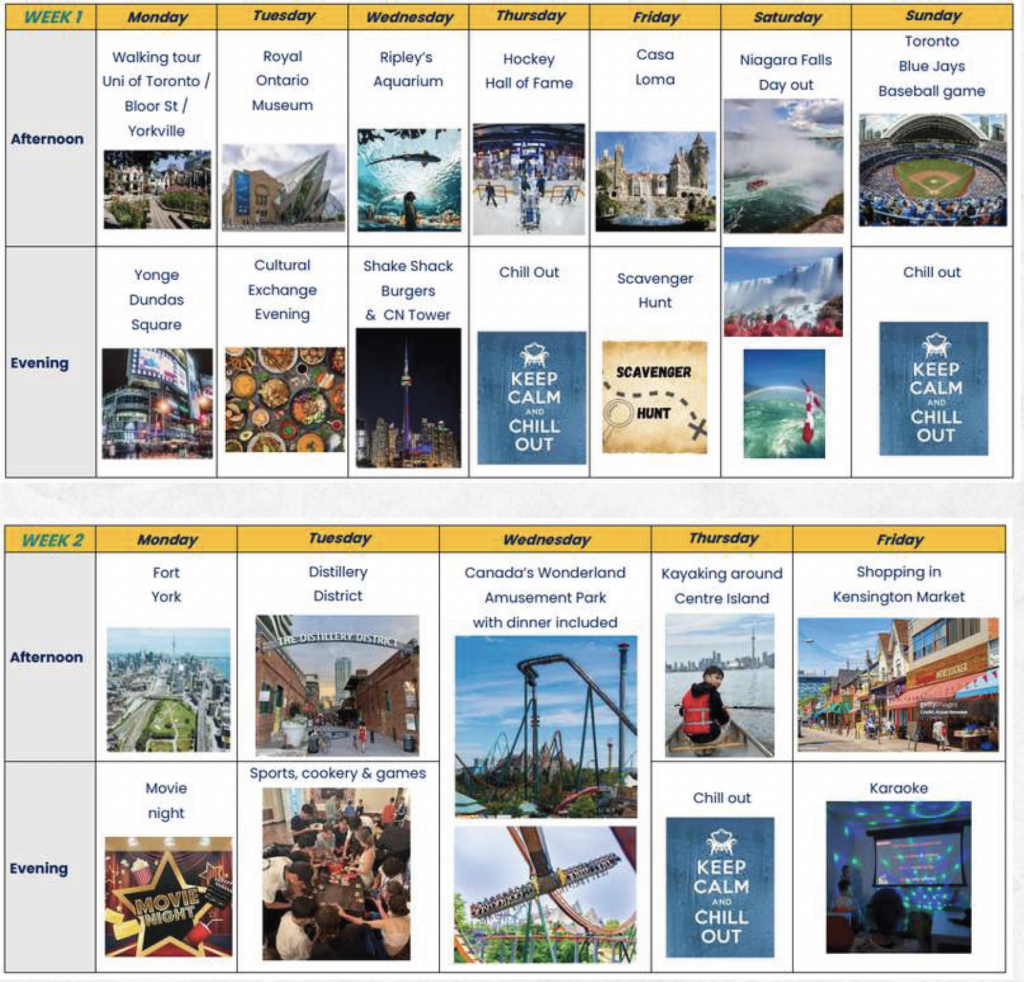
Task: Click the WEEK 2 header label
Action: pyautogui.click(x=52, y=540)
